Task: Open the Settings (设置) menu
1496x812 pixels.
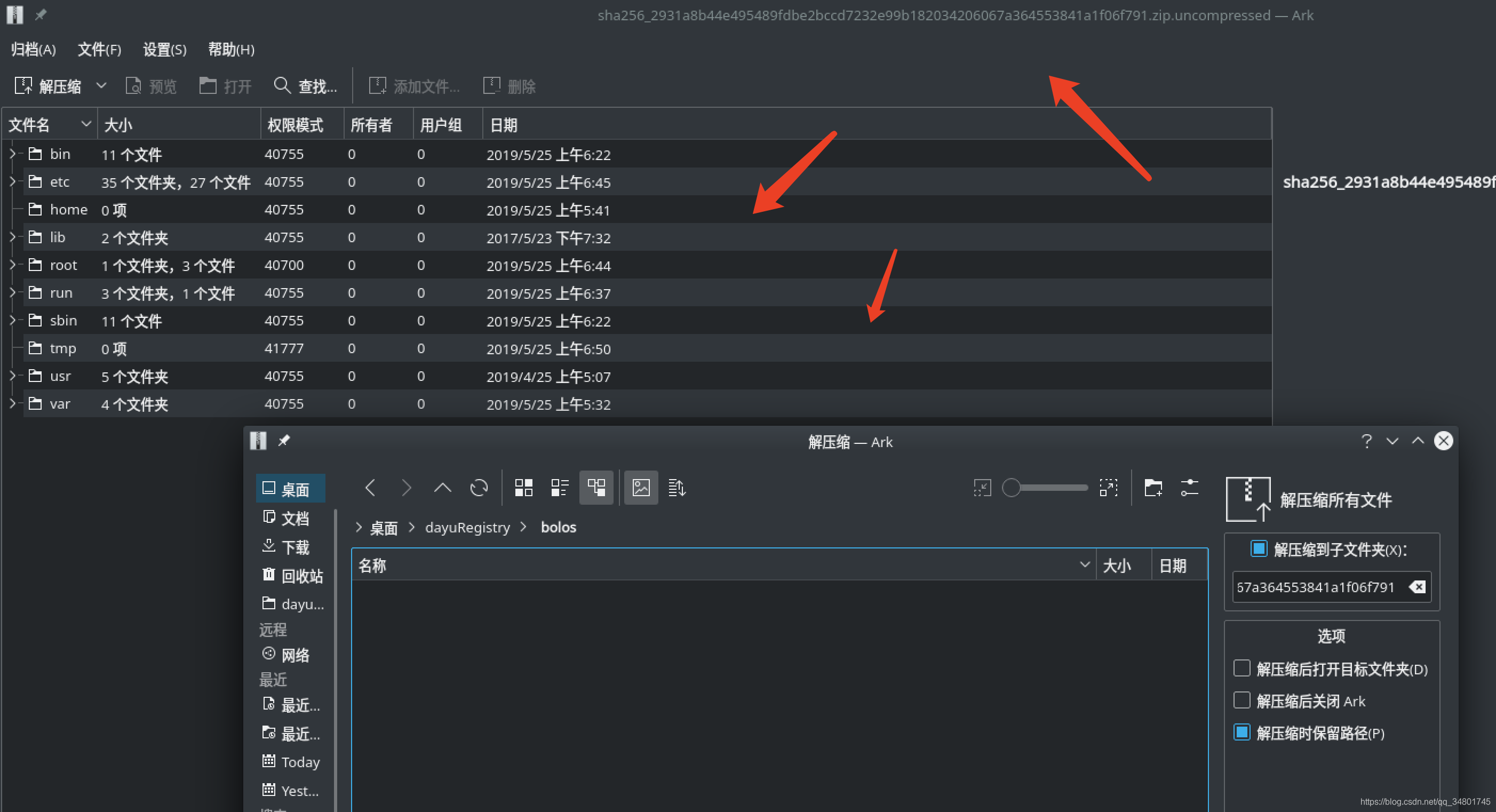Action: tap(165, 50)
